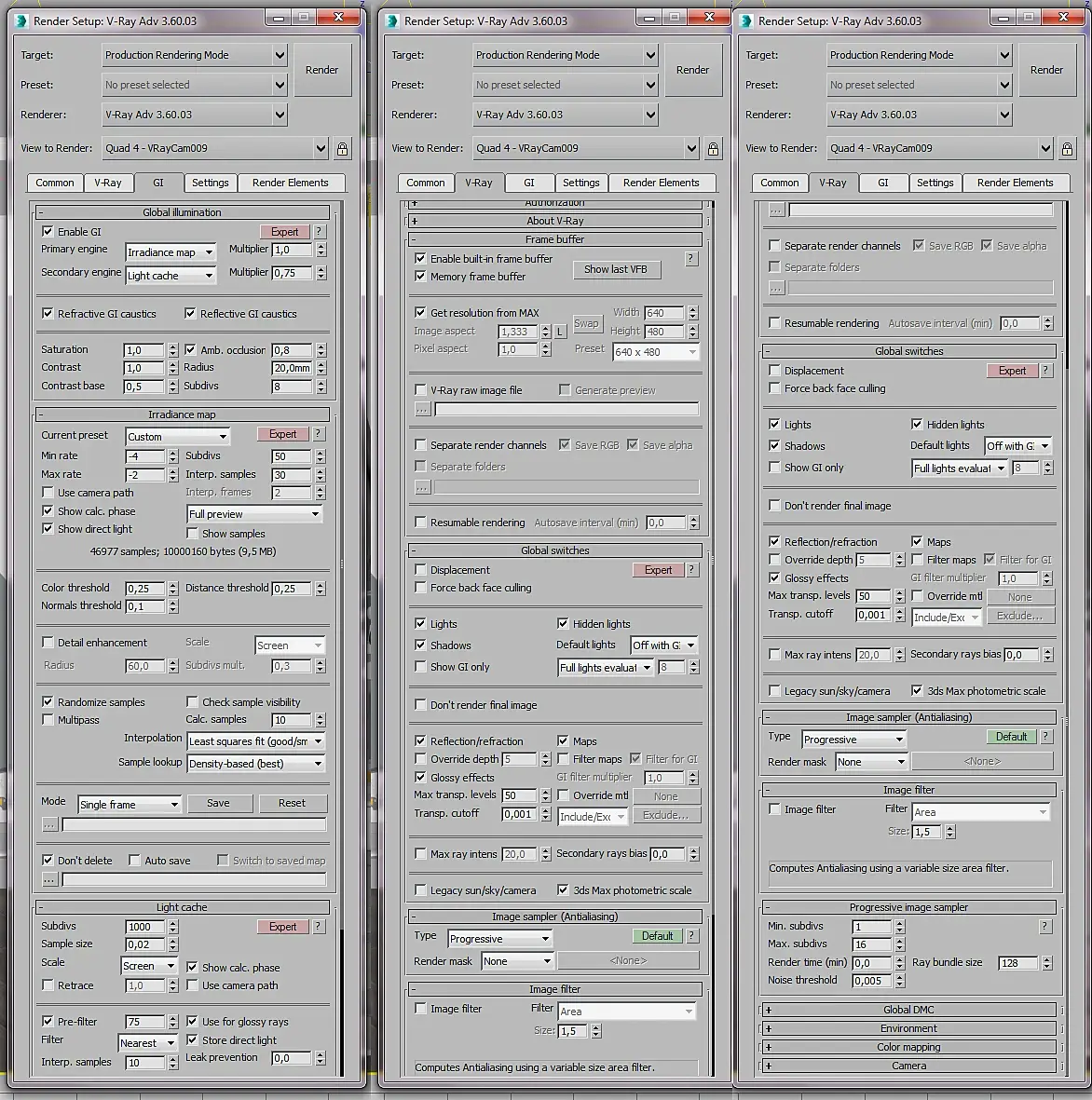1092x1100 pixels.
Task: Click Progressive image sampler help '?' button
Action: [1044, 926]
